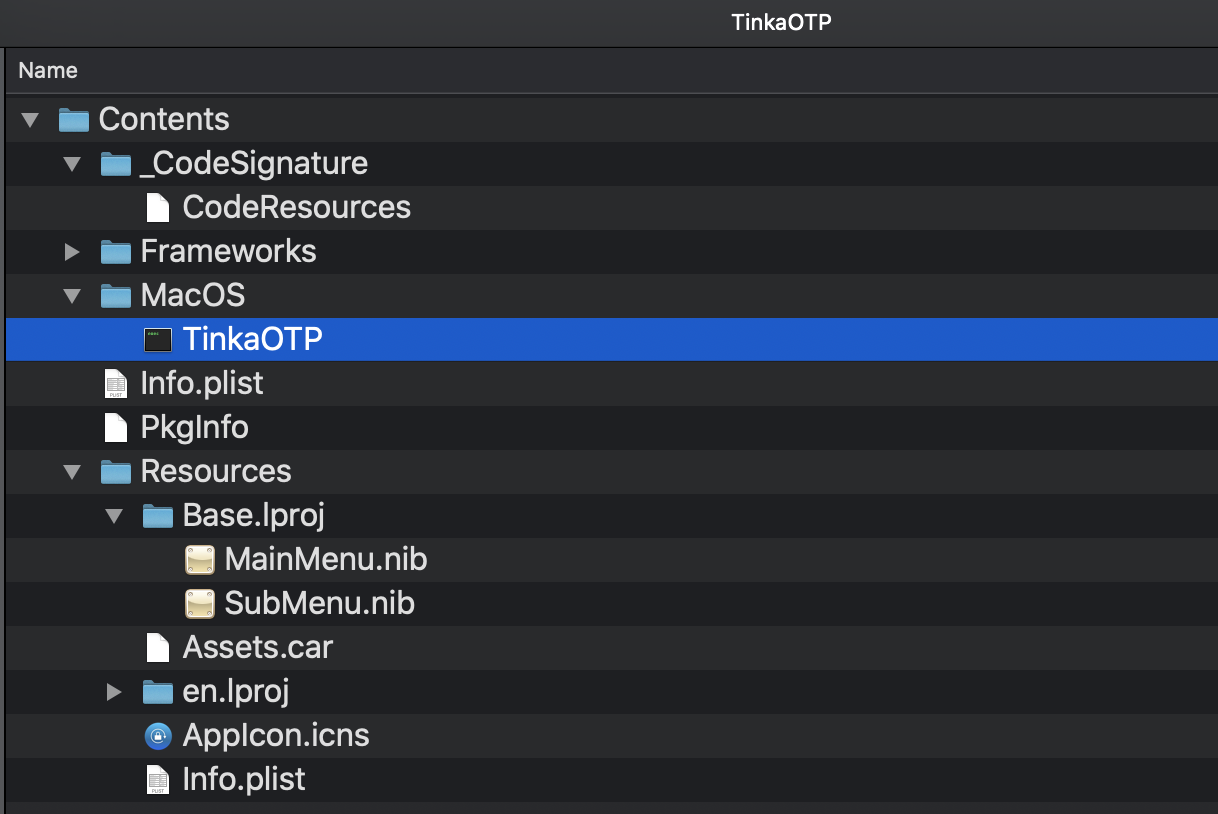Click the Info.plist icon below MacOS folder
1218x814 pixels.
(x=116, y=383)
